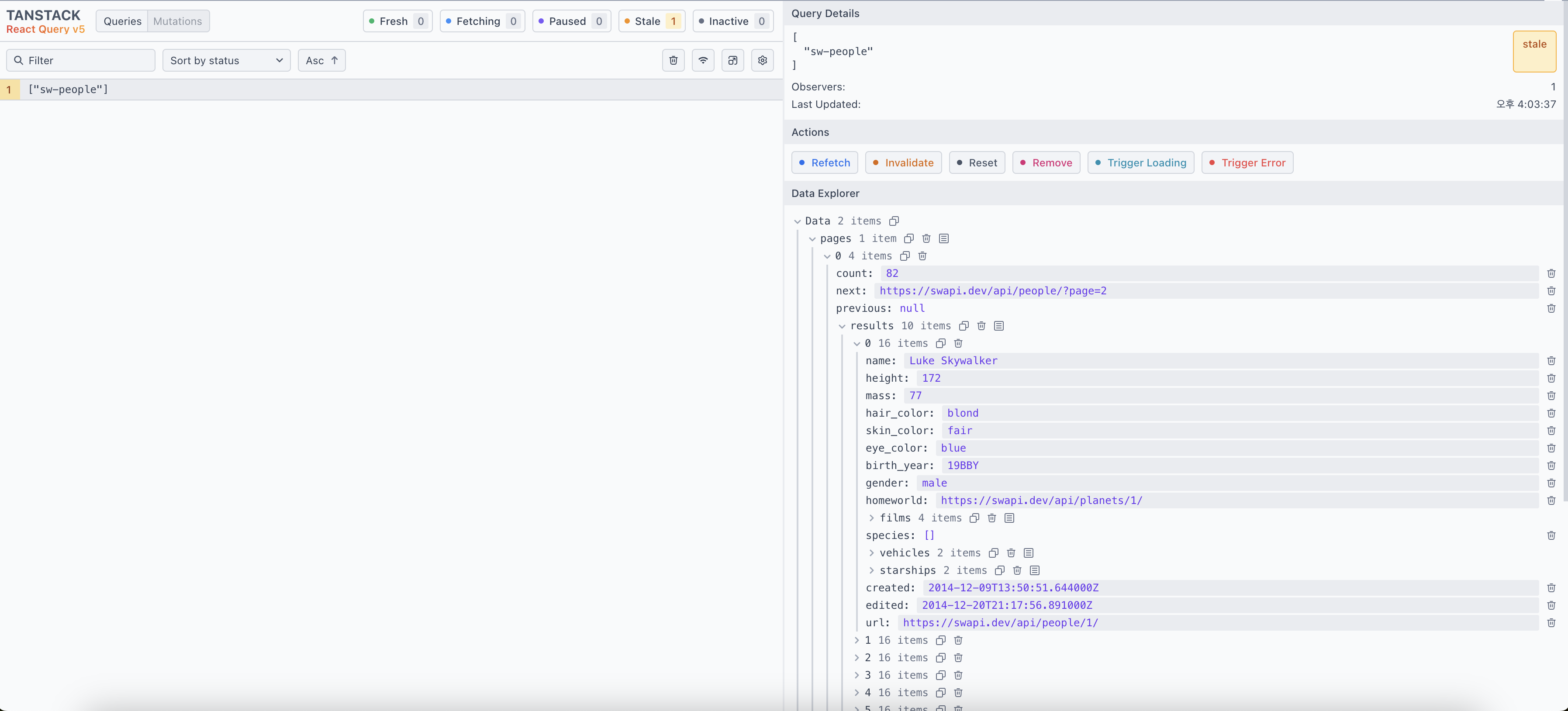Image resolution: width=1568 pixels, height=711 pixels.
Task: Collapse the results tree node
Action: (842, 326)
